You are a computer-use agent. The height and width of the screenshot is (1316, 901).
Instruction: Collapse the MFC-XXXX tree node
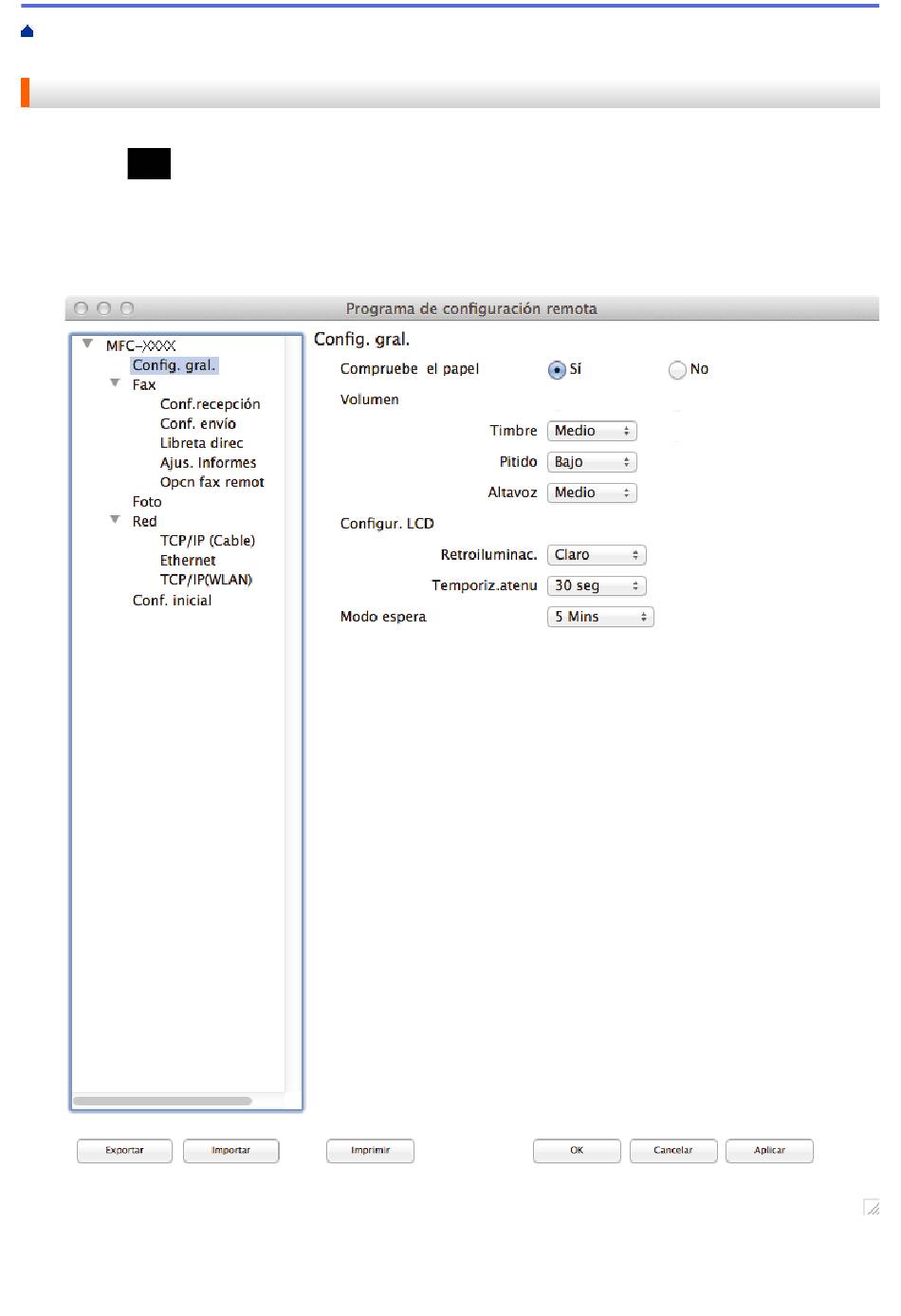click(x=87, y=343)
